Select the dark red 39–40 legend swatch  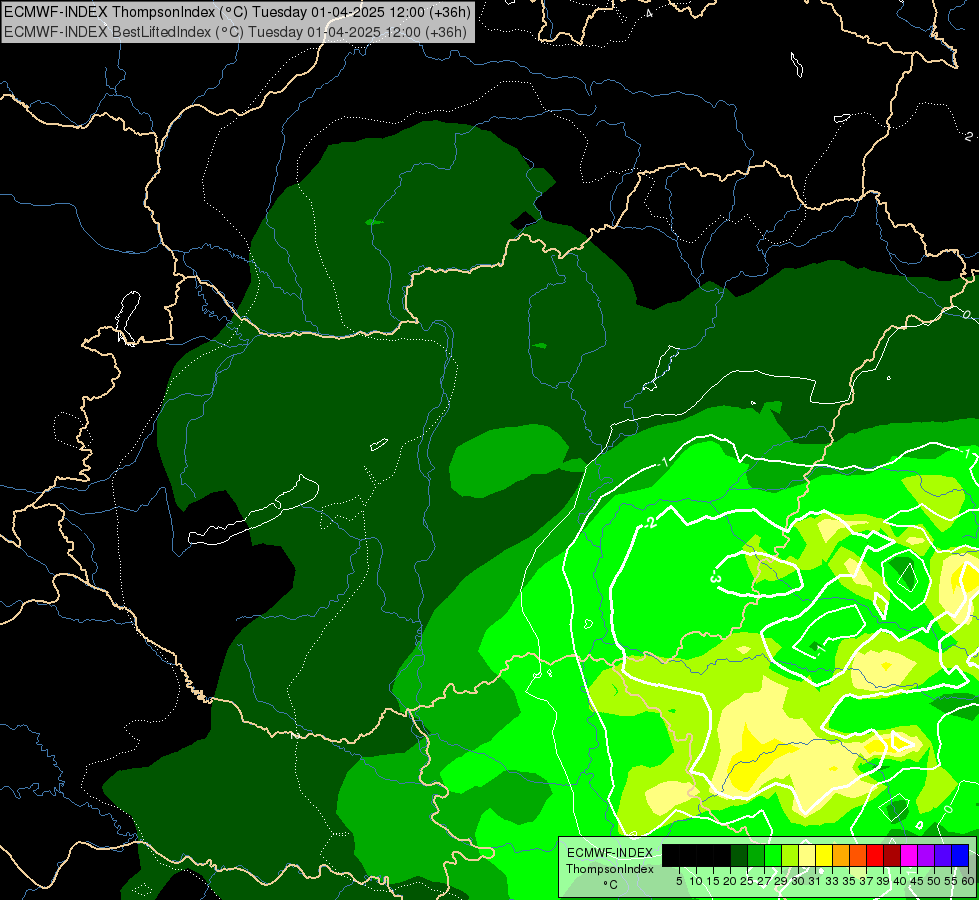tap(892, 855)
